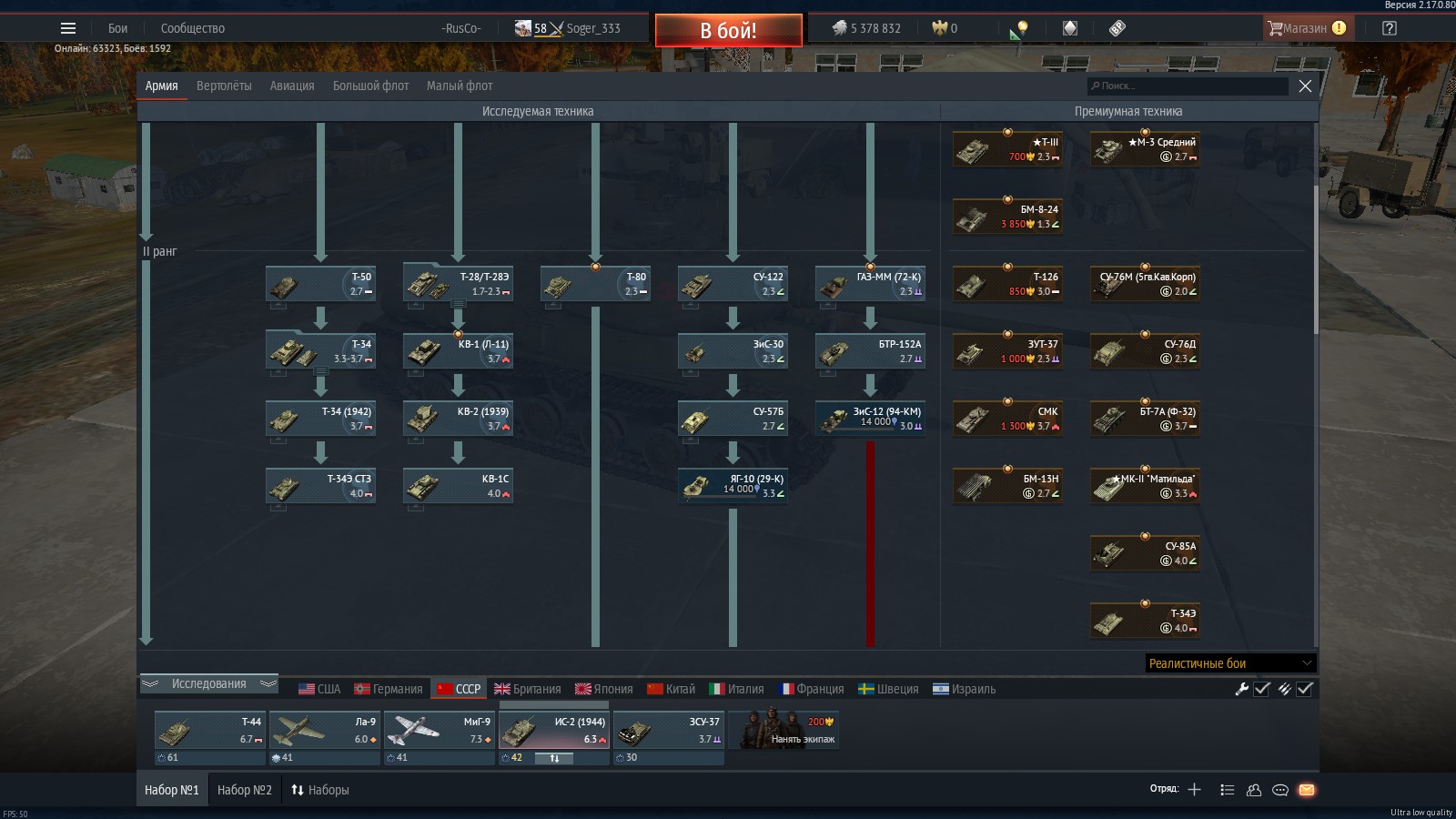Image resolution: width=1456 pixels, height=819 pixels.
Task: Select the premium СУ-85А card
Action: click(x=1145, y=553)
